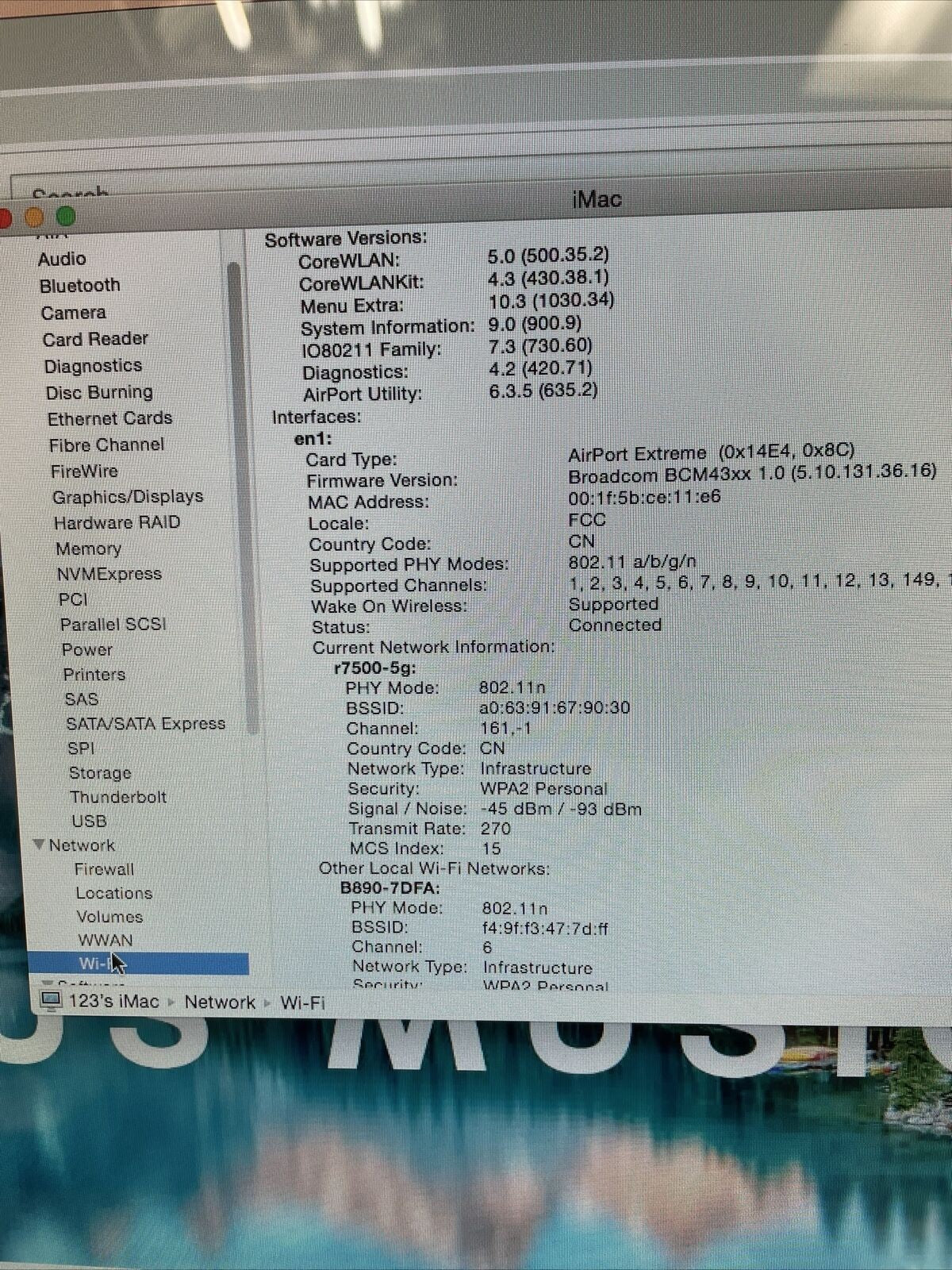Click the Transmit Rate 270 value

click(495, 829)
